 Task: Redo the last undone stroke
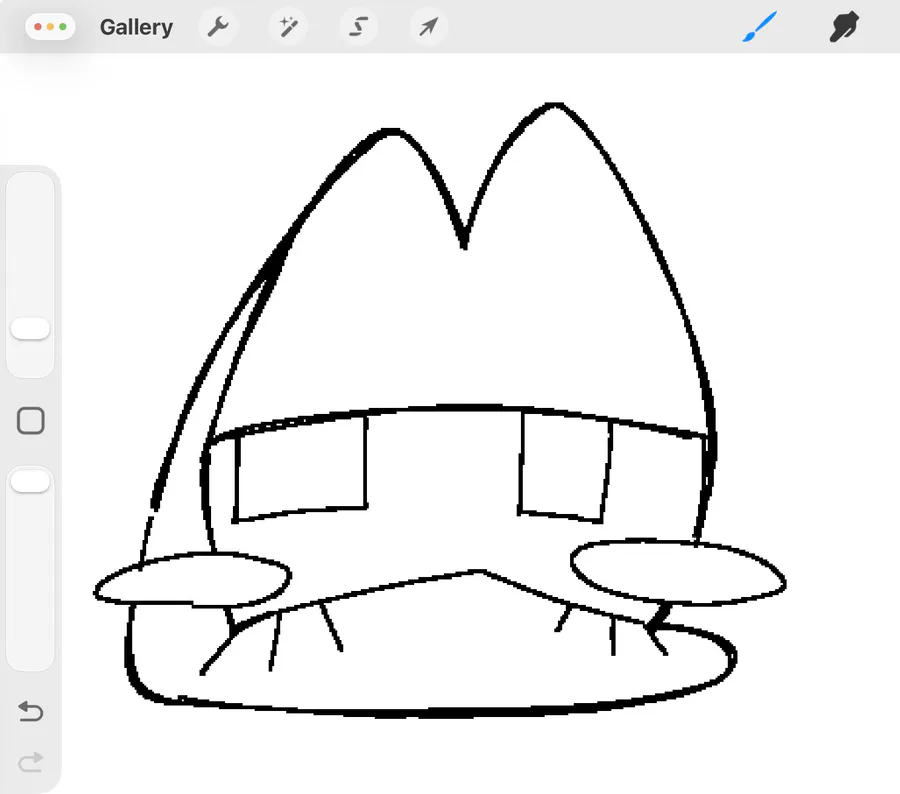pos(31,762)
